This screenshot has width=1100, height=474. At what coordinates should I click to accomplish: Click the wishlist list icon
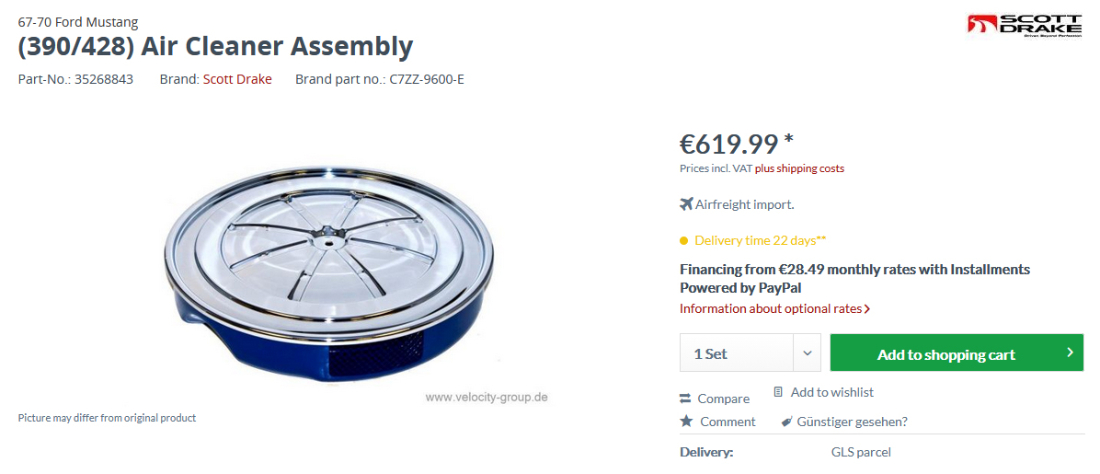[x=777, y=392]
